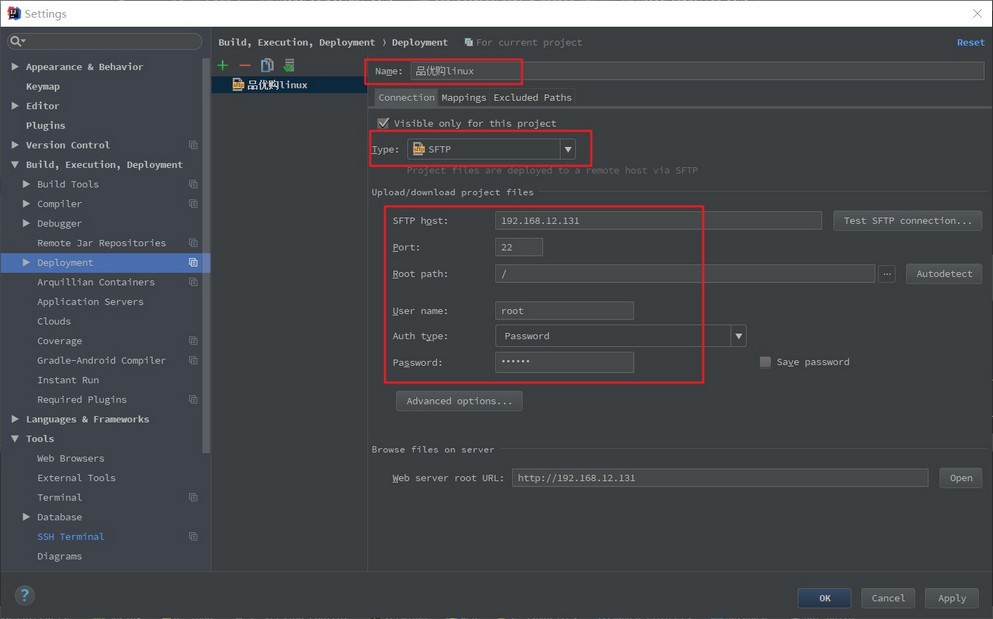Click the SFTP host input field
Viewport: 993px width, 619px height.
point(658,220)
